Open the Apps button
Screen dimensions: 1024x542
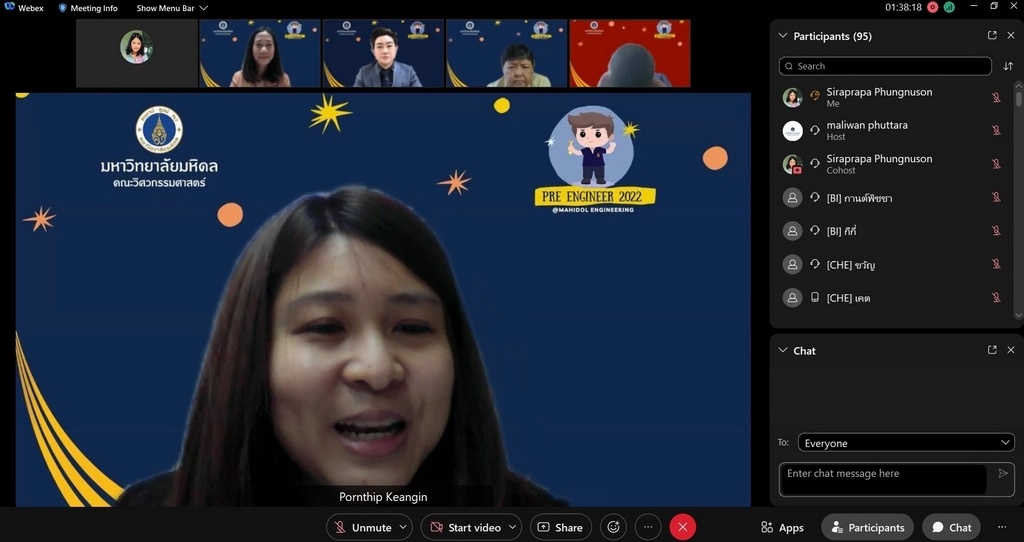(x=782, y=527)
